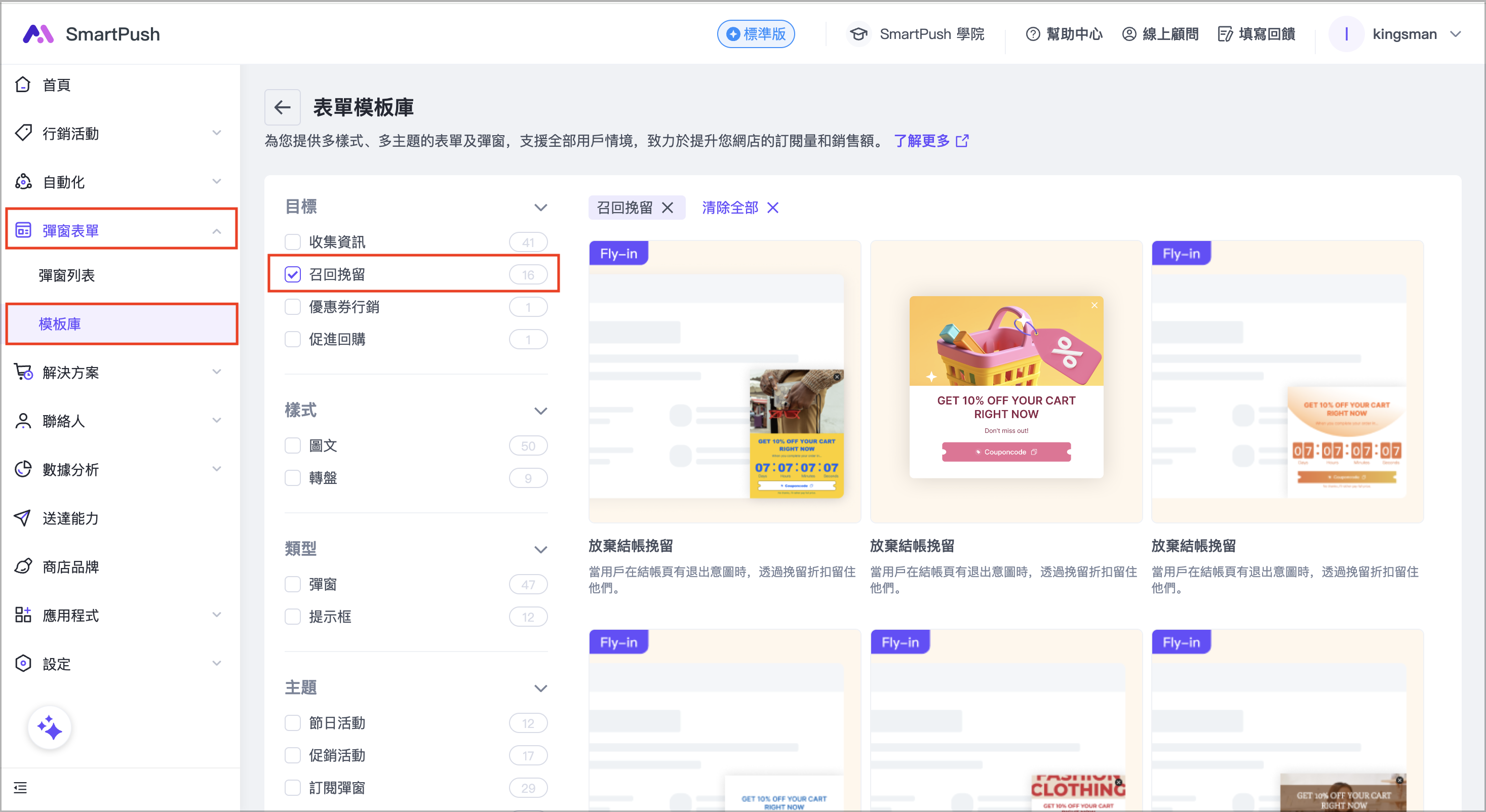Open the first Fly-in 放棄結帳挽留 template thumbnail

pos(725,382)
